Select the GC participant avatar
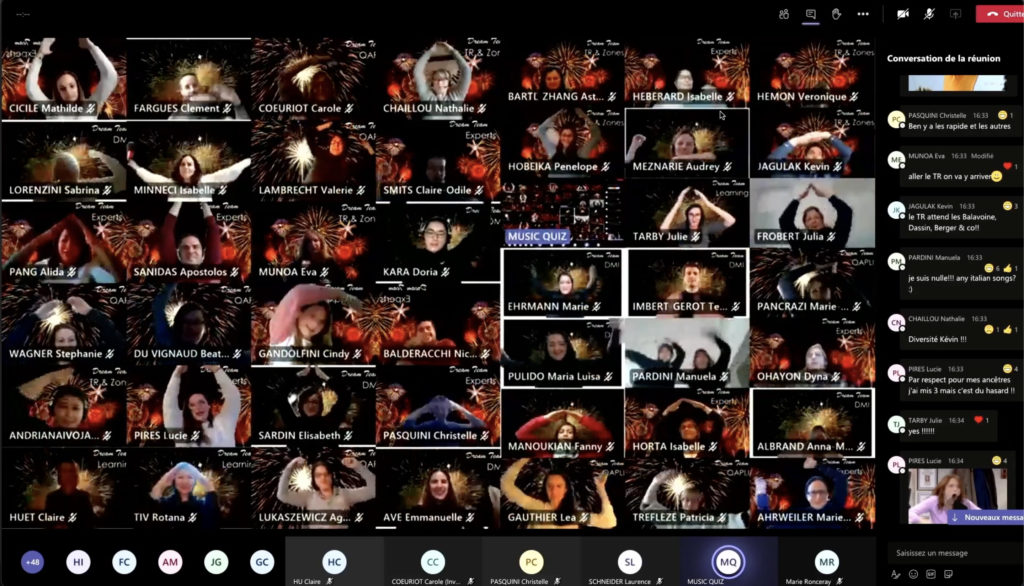Screen dimensions: 1024x586 (x=262, y=562)
